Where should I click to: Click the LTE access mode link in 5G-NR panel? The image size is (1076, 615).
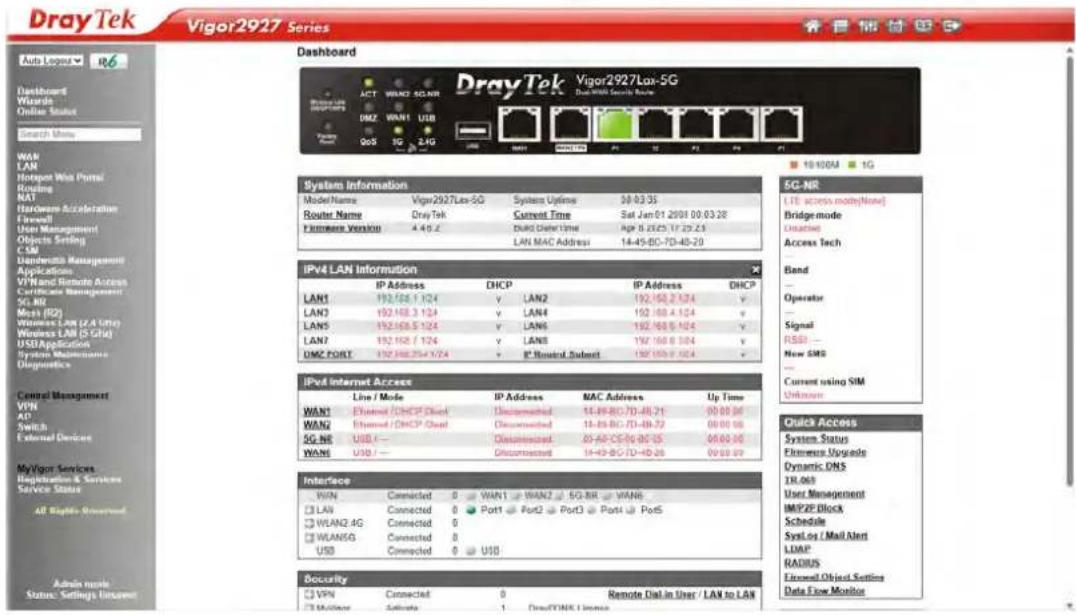coord(835,200)
